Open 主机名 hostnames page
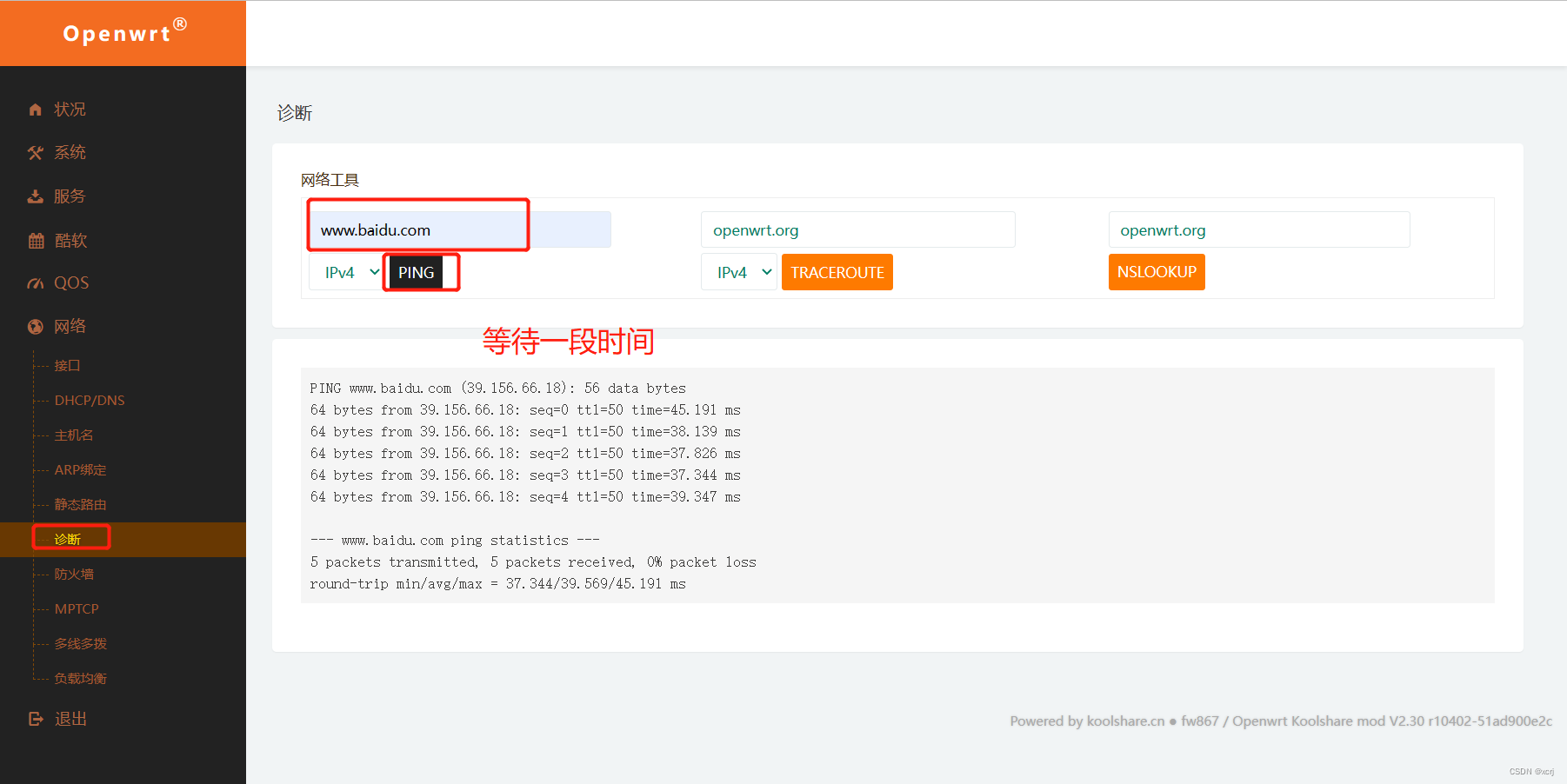1567x784 pixels. (x=74, y=435)
